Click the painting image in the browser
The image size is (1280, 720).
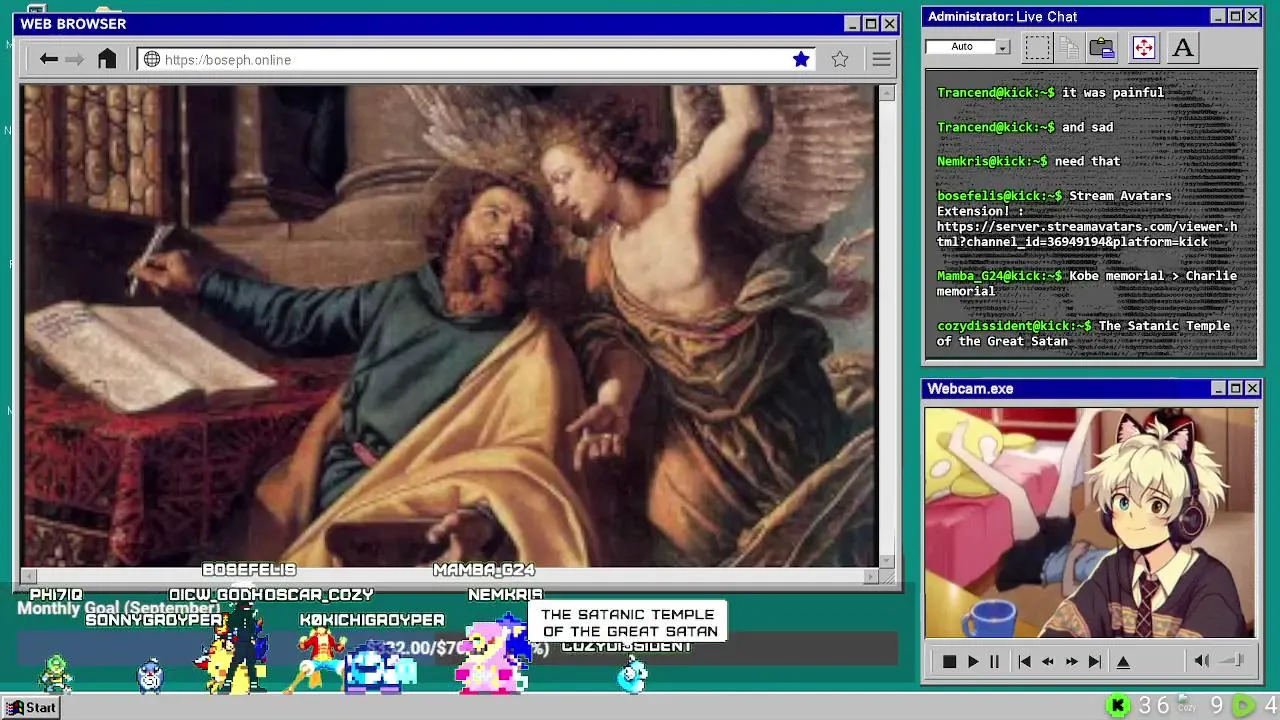point(449,326)
